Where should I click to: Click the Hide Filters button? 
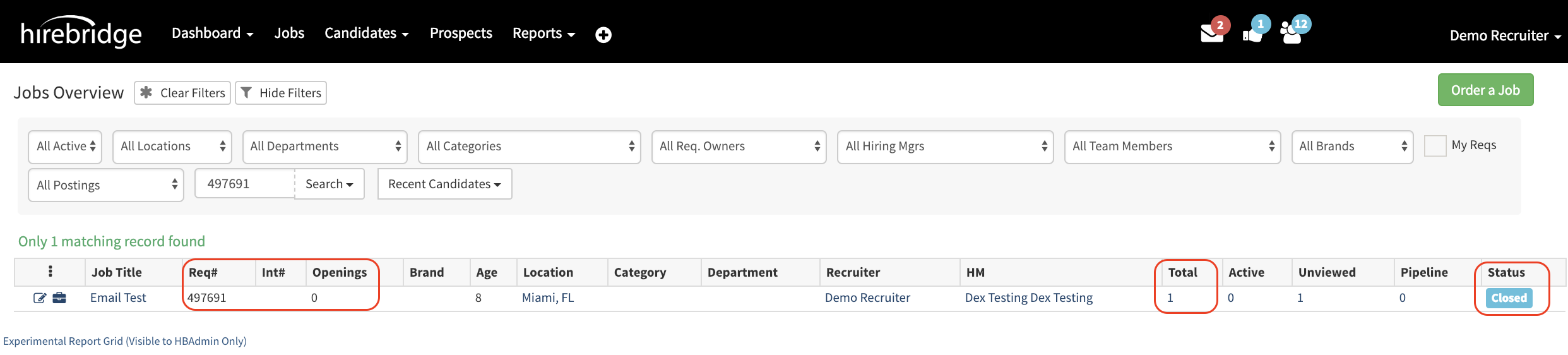[281, 93]
